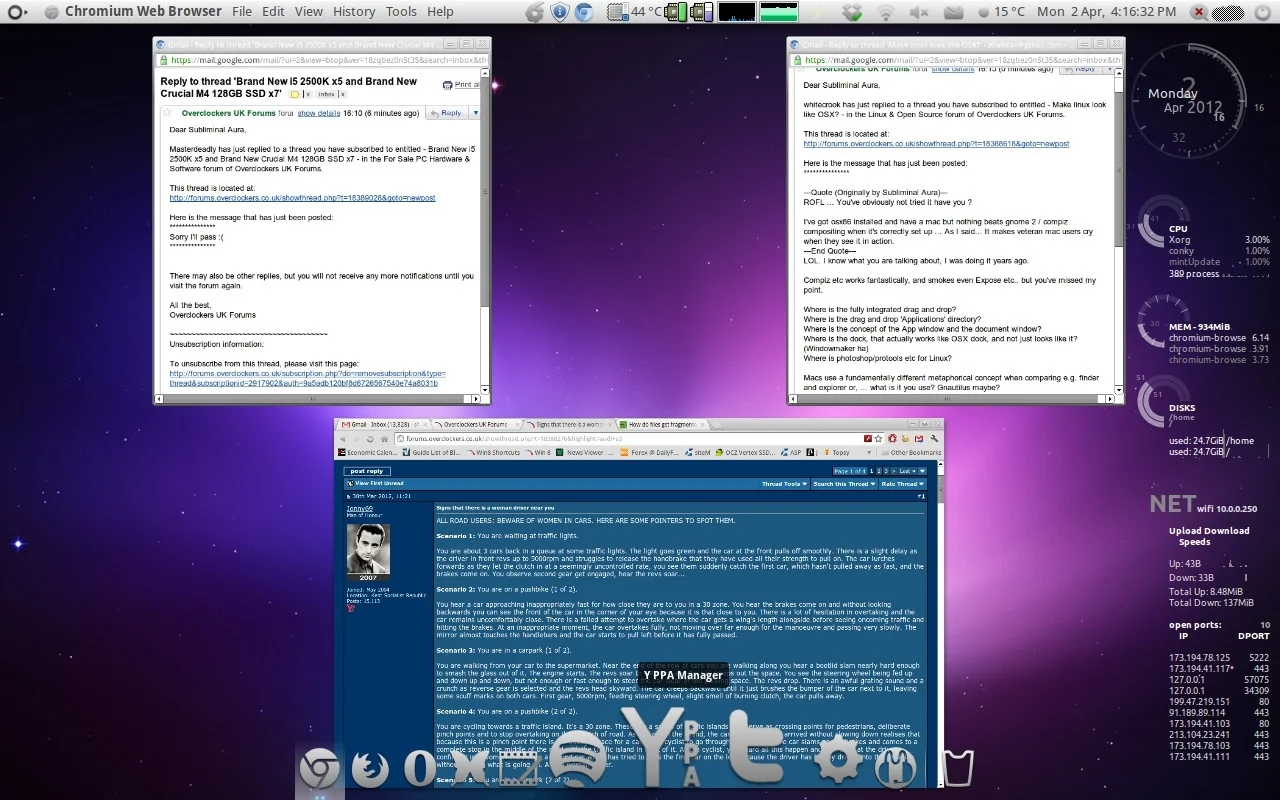
Task: Open the showthread link in left Gmail window
Action: tap(302, 198)
